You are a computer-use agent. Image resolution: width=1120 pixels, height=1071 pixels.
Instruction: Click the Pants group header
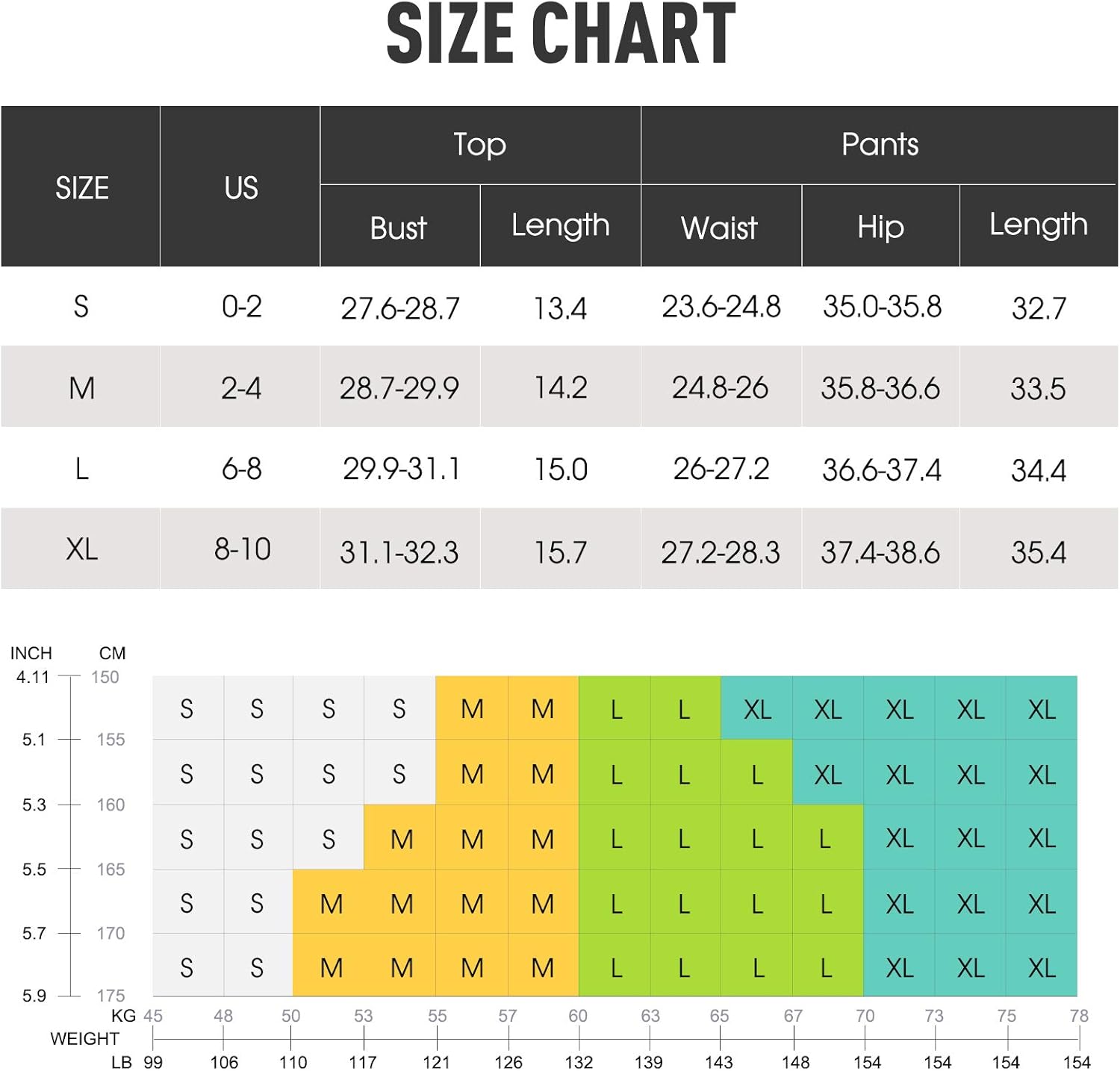point(879,145)
